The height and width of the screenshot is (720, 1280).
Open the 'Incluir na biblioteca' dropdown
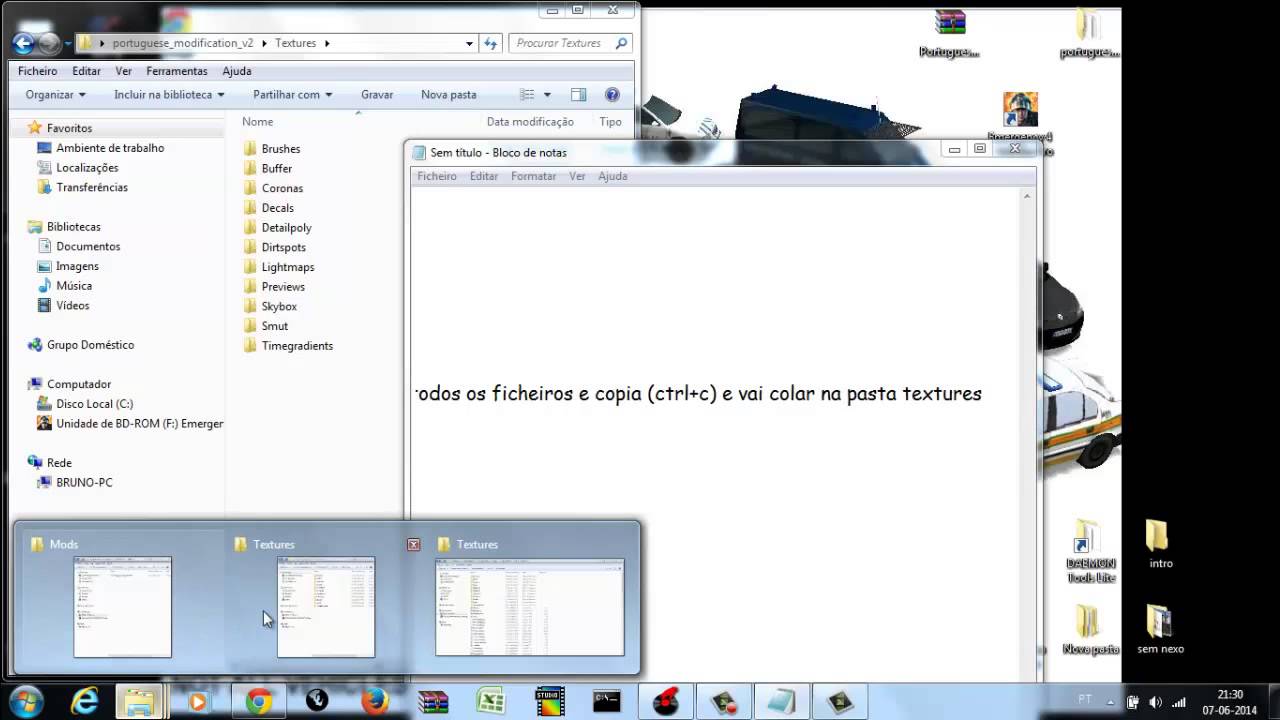click(x=169, y=95)
